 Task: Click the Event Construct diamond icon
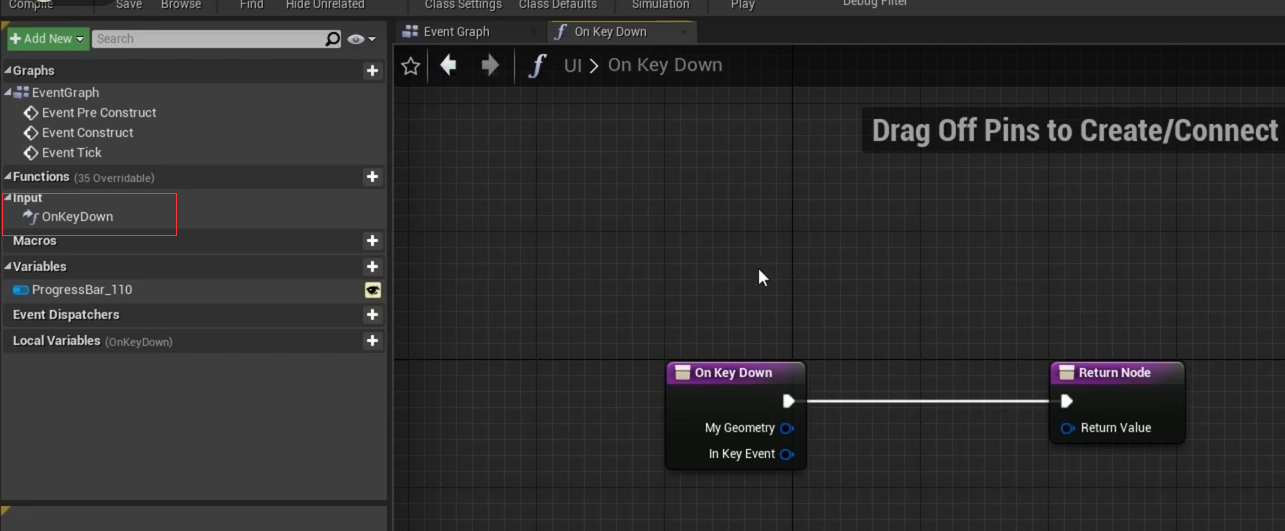pyautogui.click(x=31, y=133)
